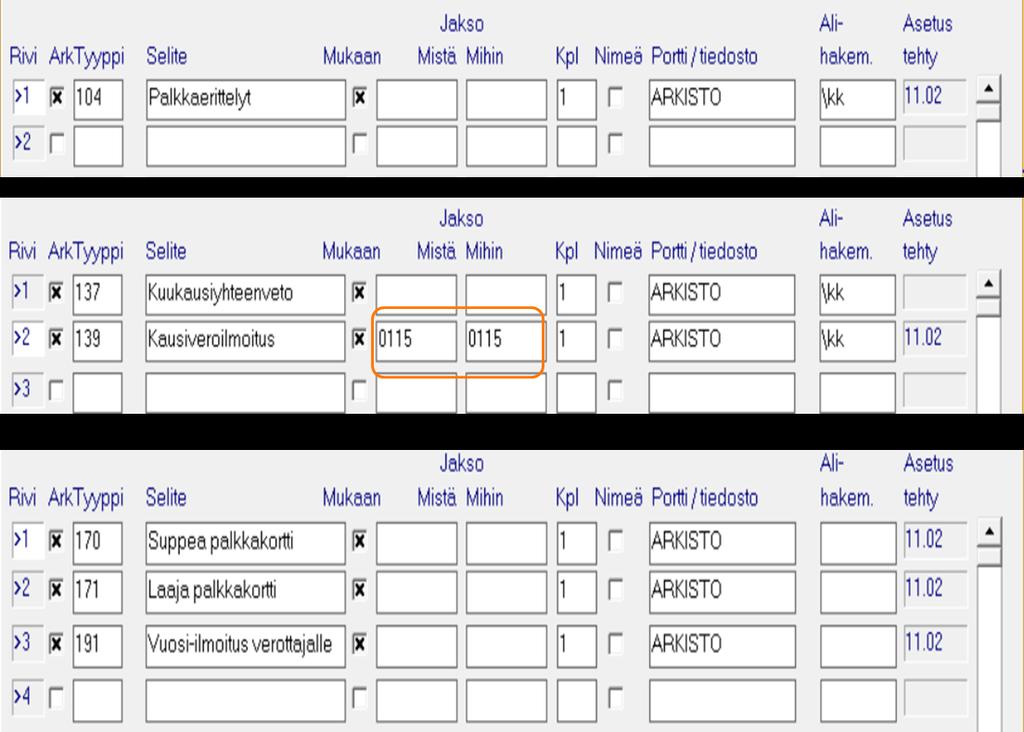Uncheck Mukaan for Laaja palkkakortti

(359, 590)
